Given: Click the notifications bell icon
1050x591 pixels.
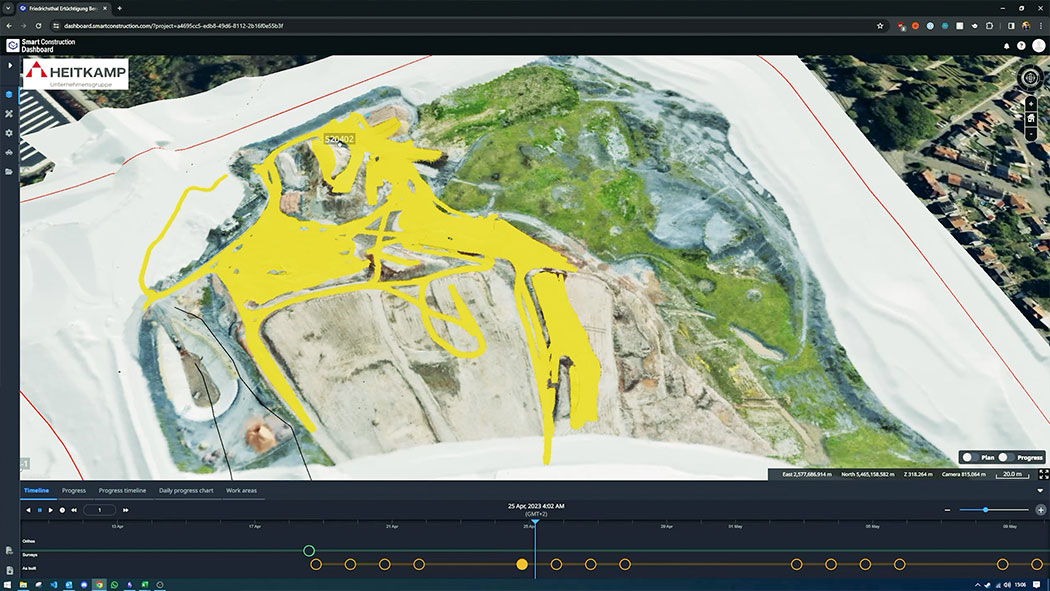Looking at the screenshot, I should [1006, 46].
